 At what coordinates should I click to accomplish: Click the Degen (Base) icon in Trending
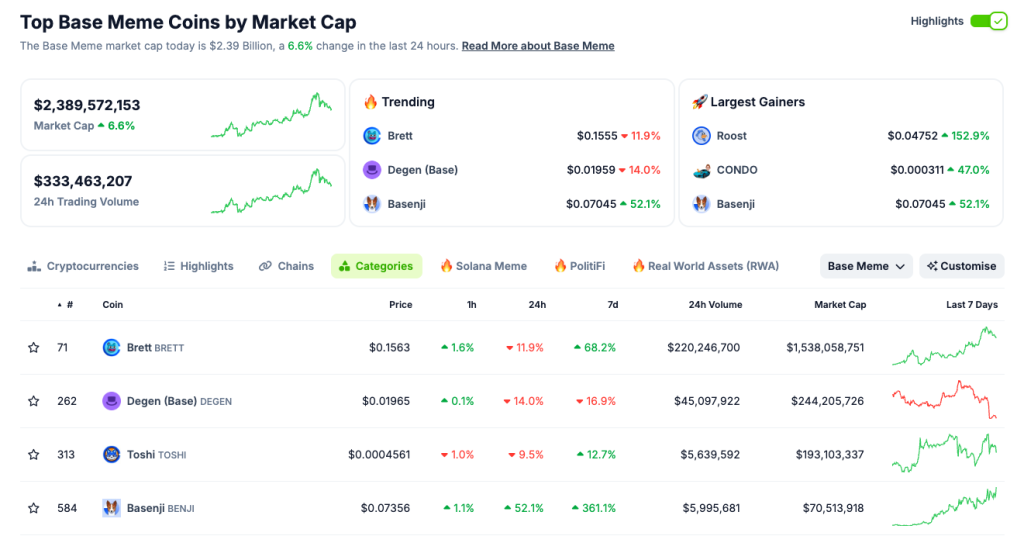pyautogui.click(x=372, y=170)
